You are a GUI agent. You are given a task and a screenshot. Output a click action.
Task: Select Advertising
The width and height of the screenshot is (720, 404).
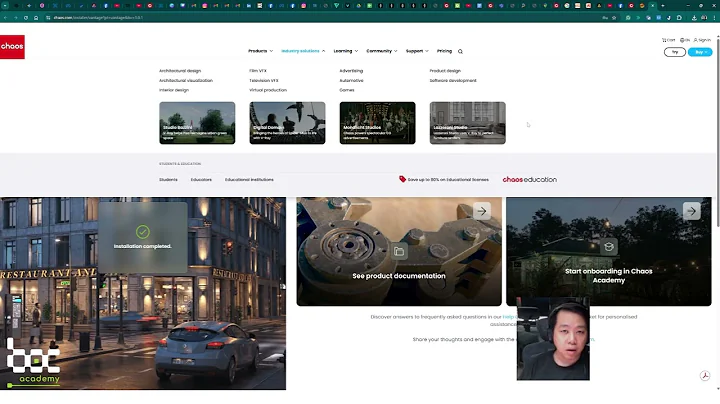[x=351, y=71]
